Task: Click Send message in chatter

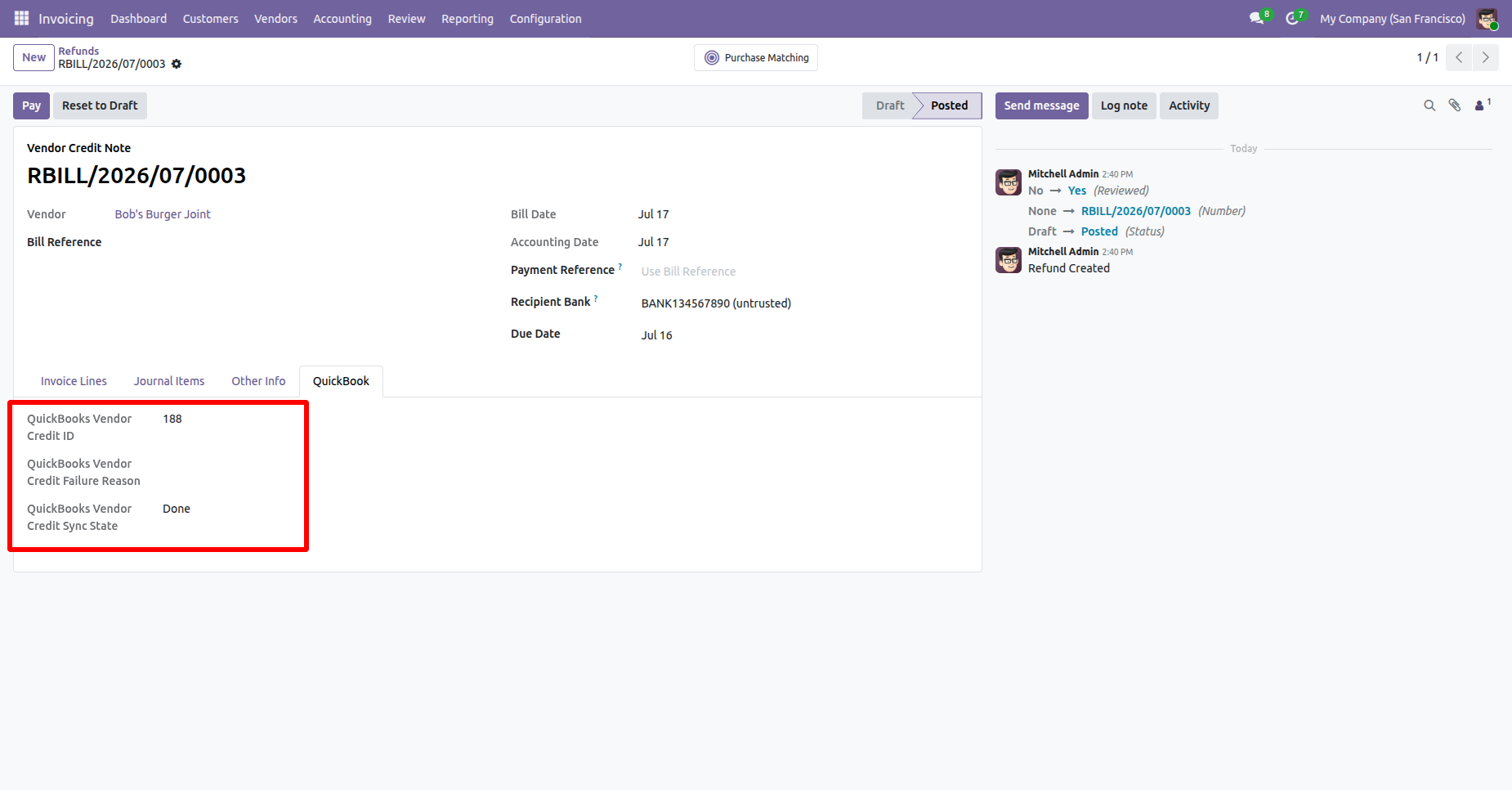Action: 1041,105
